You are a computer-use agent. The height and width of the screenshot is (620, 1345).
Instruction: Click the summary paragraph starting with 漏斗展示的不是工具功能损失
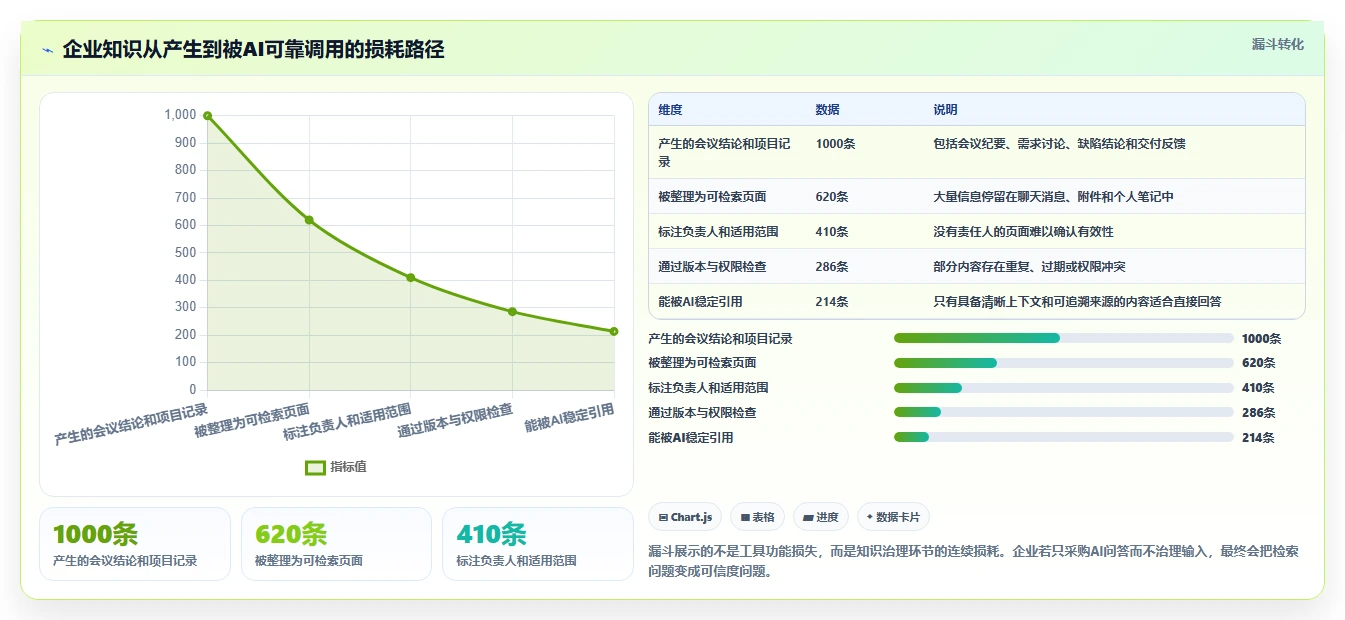[x=973, y=562]
